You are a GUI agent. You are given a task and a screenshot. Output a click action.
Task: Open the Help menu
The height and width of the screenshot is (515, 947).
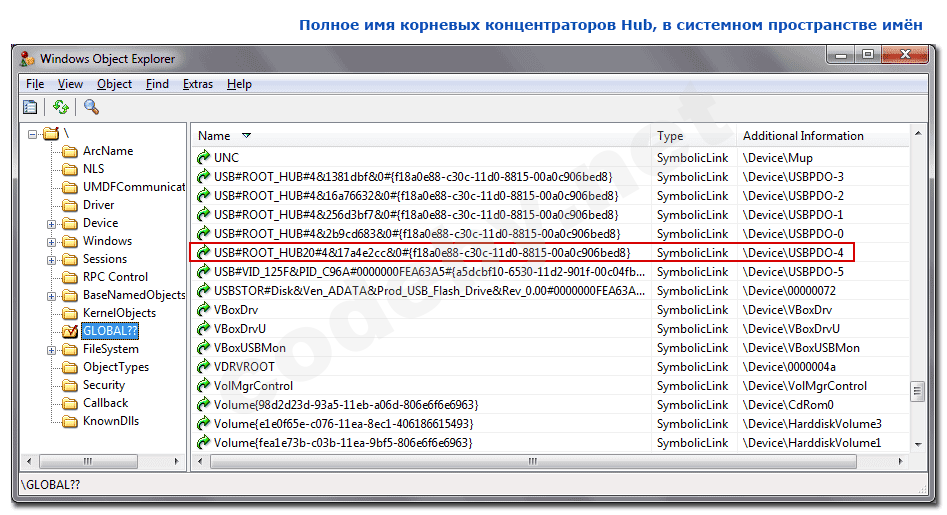239,84
